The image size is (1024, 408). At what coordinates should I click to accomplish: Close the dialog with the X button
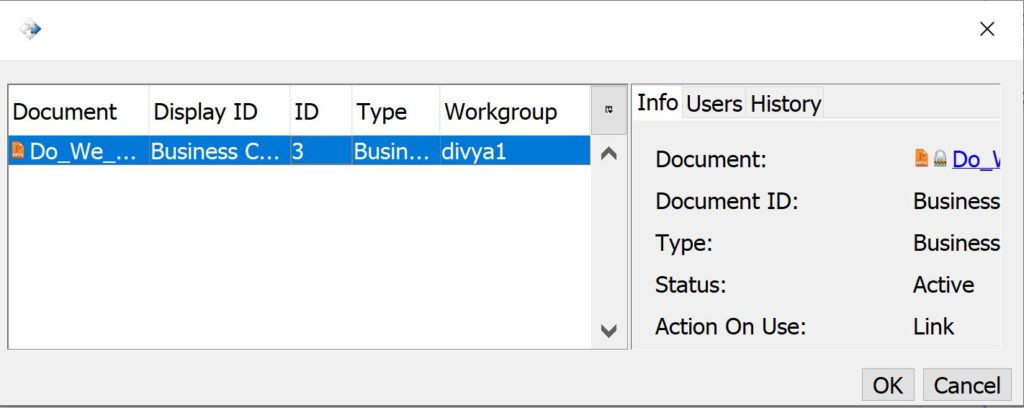(986, 29)
